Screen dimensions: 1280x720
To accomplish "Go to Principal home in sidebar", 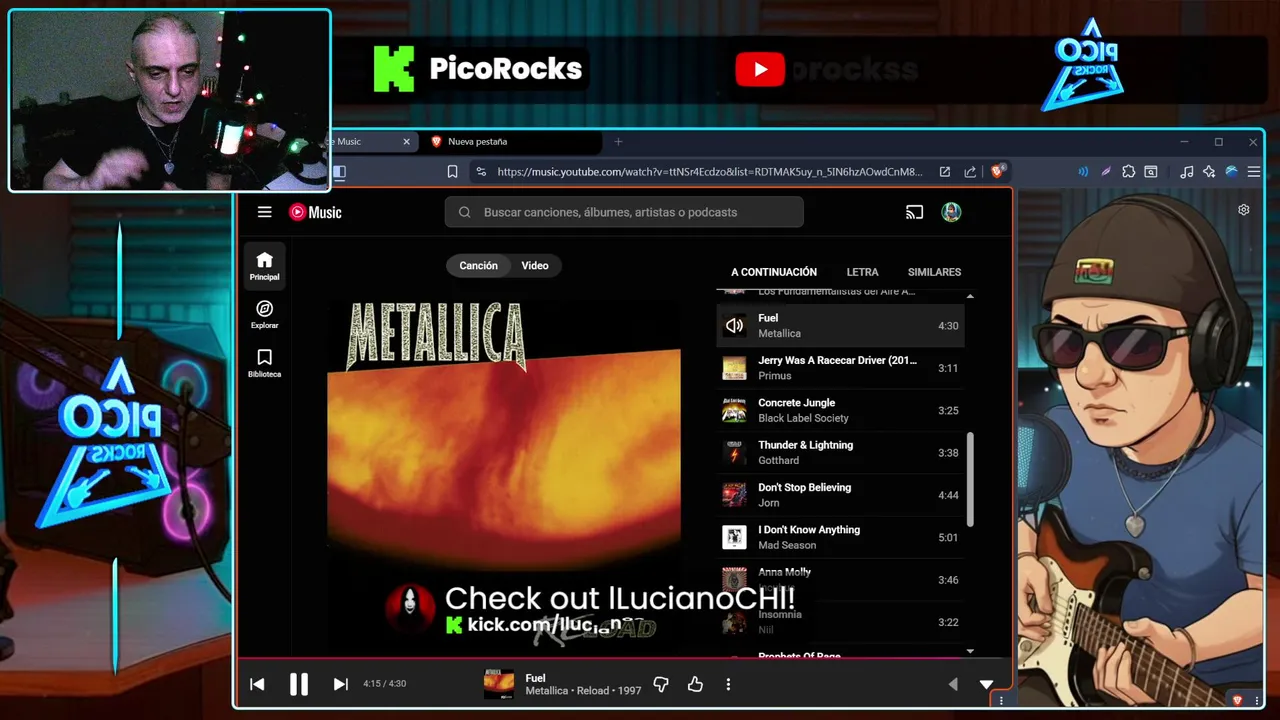I will [265, 266].
